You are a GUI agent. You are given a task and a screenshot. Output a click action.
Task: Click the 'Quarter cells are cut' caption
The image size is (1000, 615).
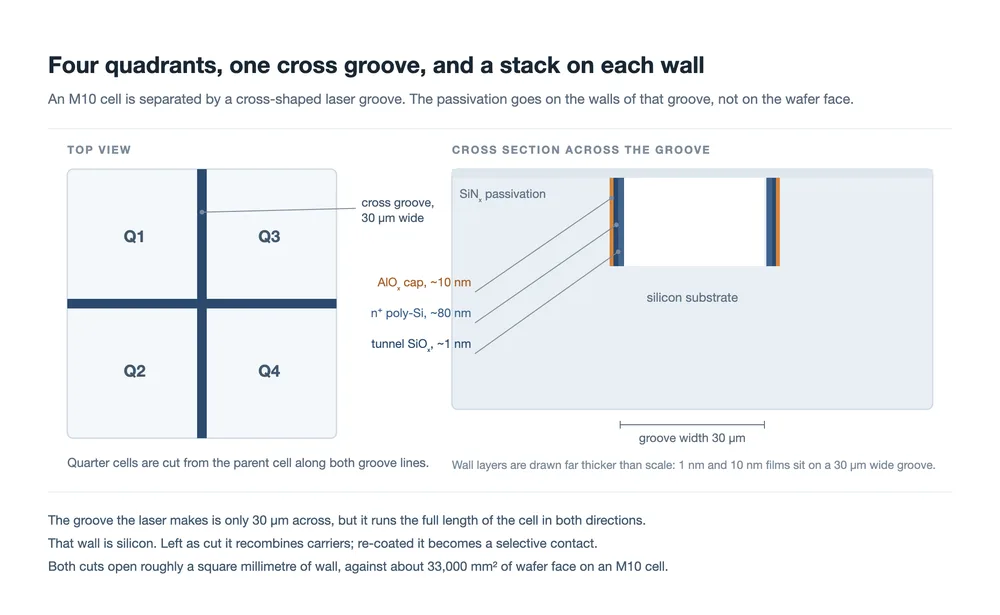pos(248,463)
